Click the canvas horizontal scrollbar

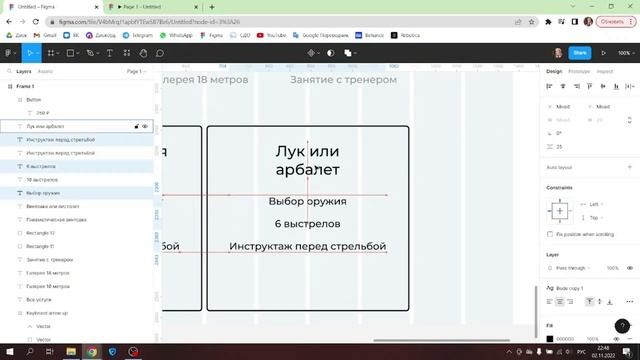(441, 340)
